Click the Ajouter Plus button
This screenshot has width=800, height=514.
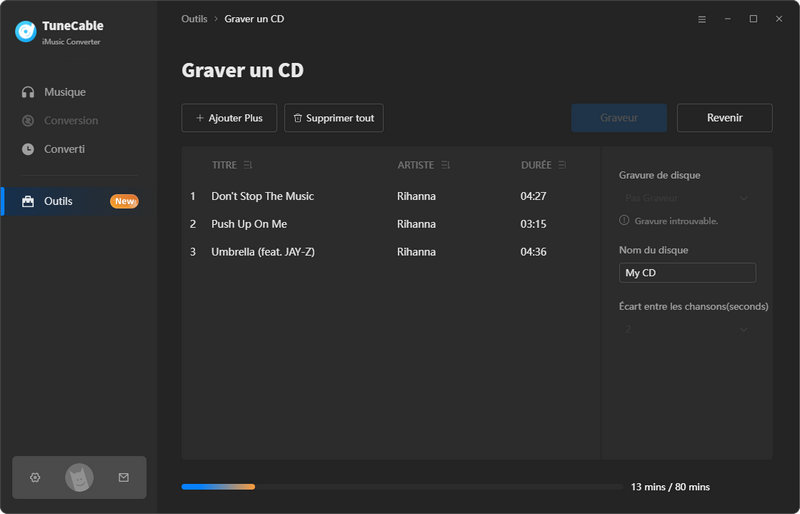(x=229, y=118)
